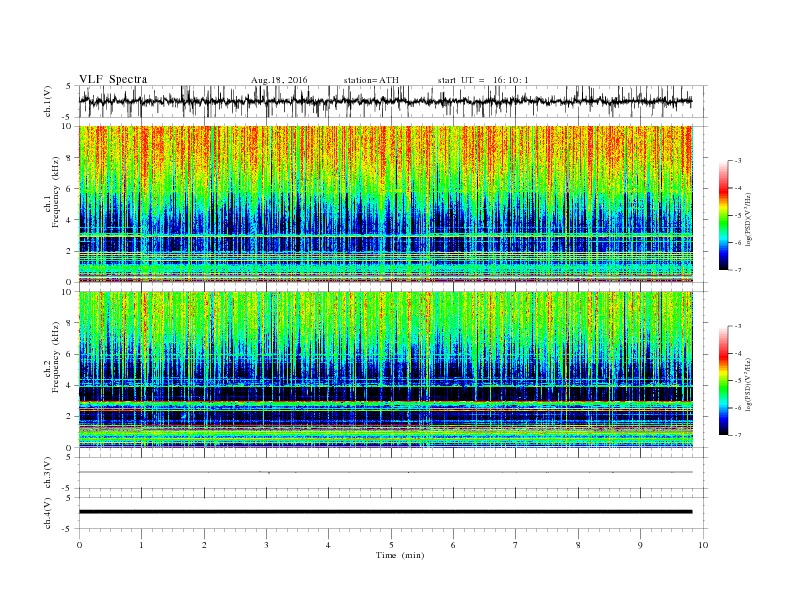The width and height of the screenshot is (792, 612).
Task: Click the ch.2 spectrogram color scale bar
Action: 723,381
